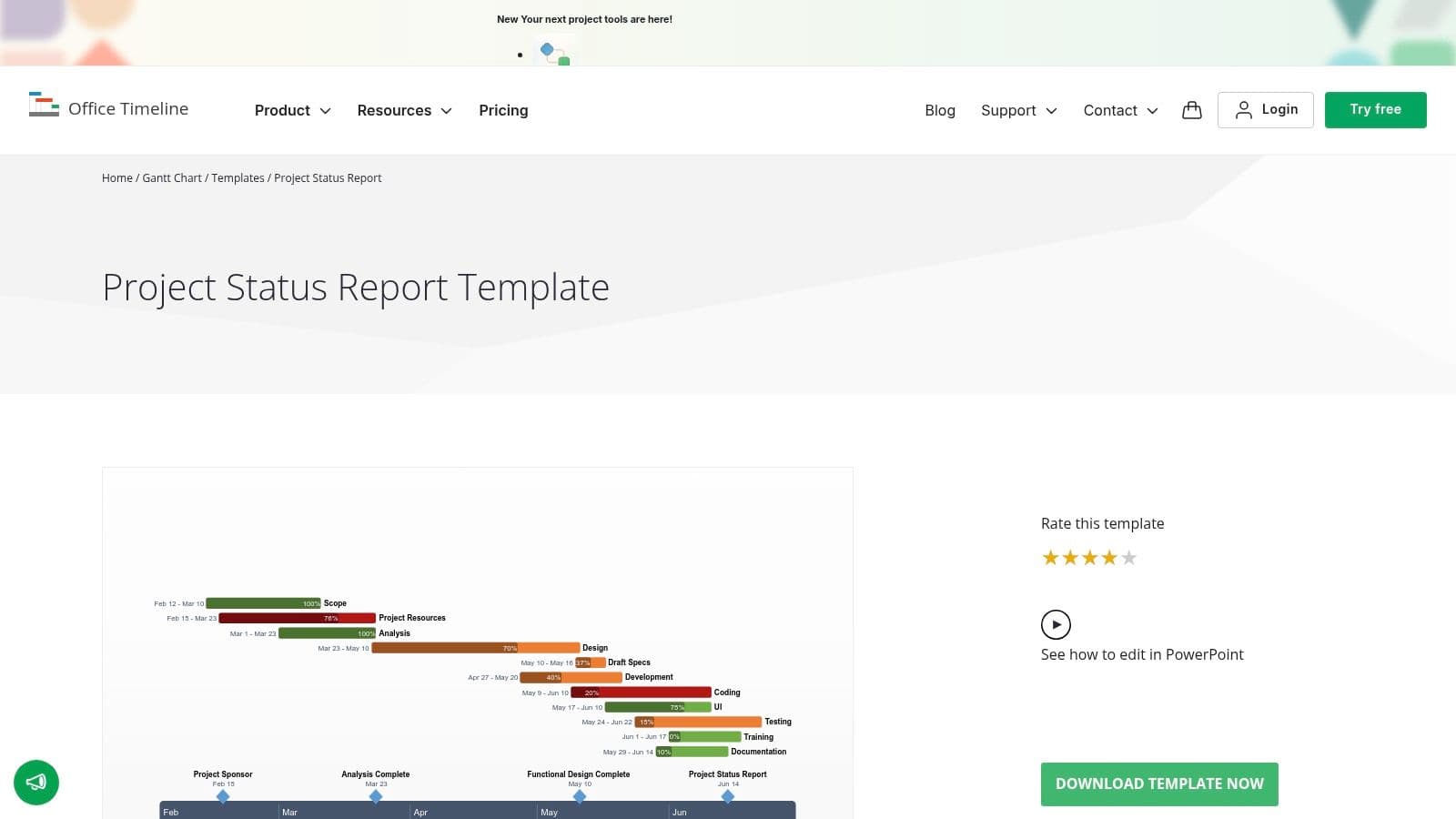Open the Blog section
The image size is (1456, 819).
pyautogui.click(x=939, y=110)
